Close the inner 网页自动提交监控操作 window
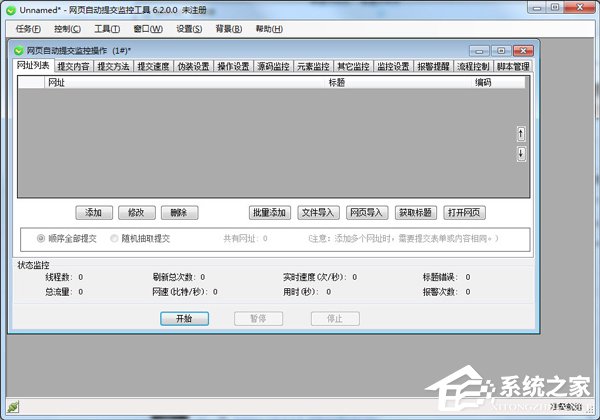 523,51
